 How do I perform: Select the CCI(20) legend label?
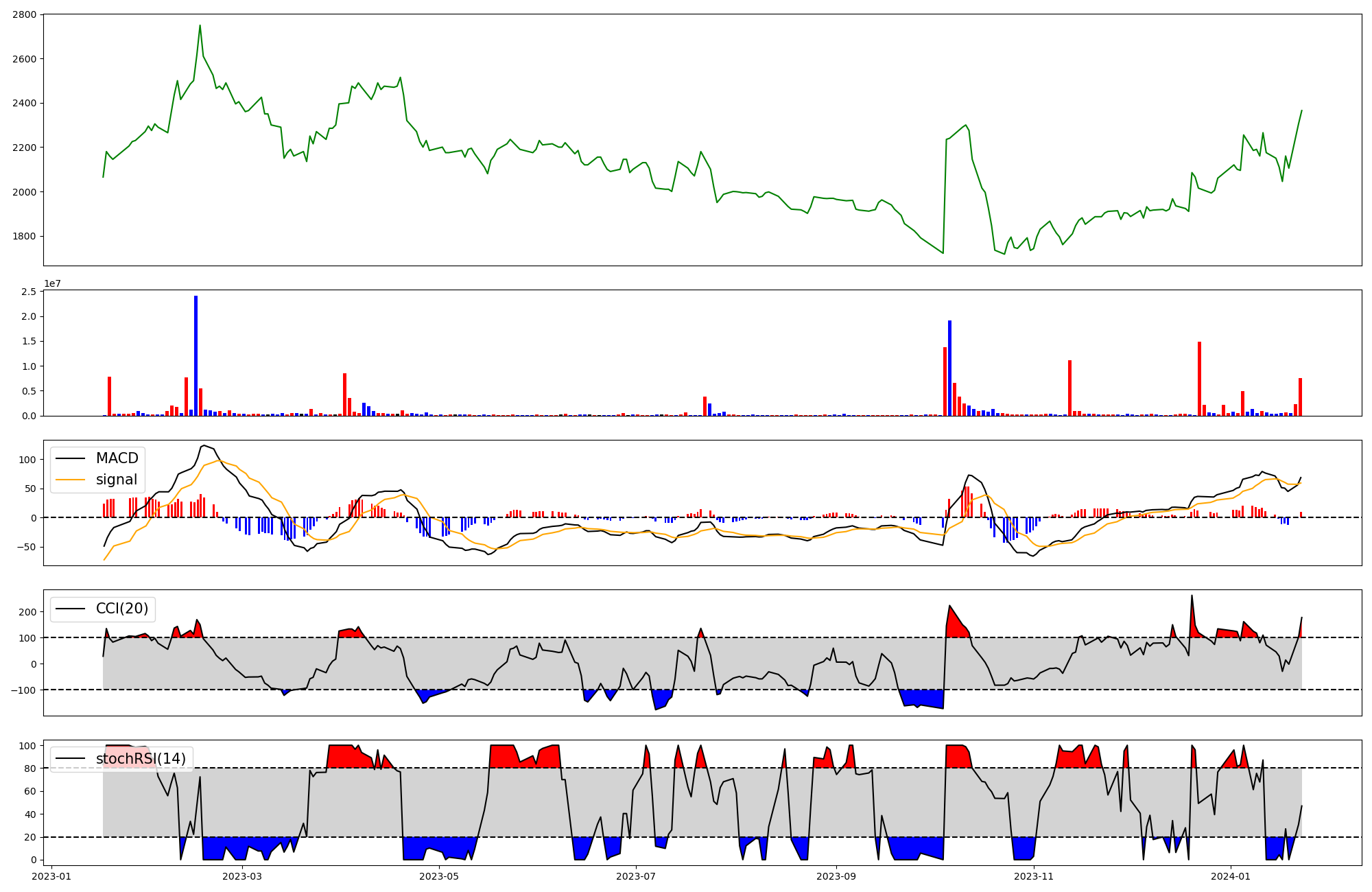(122, 609)
